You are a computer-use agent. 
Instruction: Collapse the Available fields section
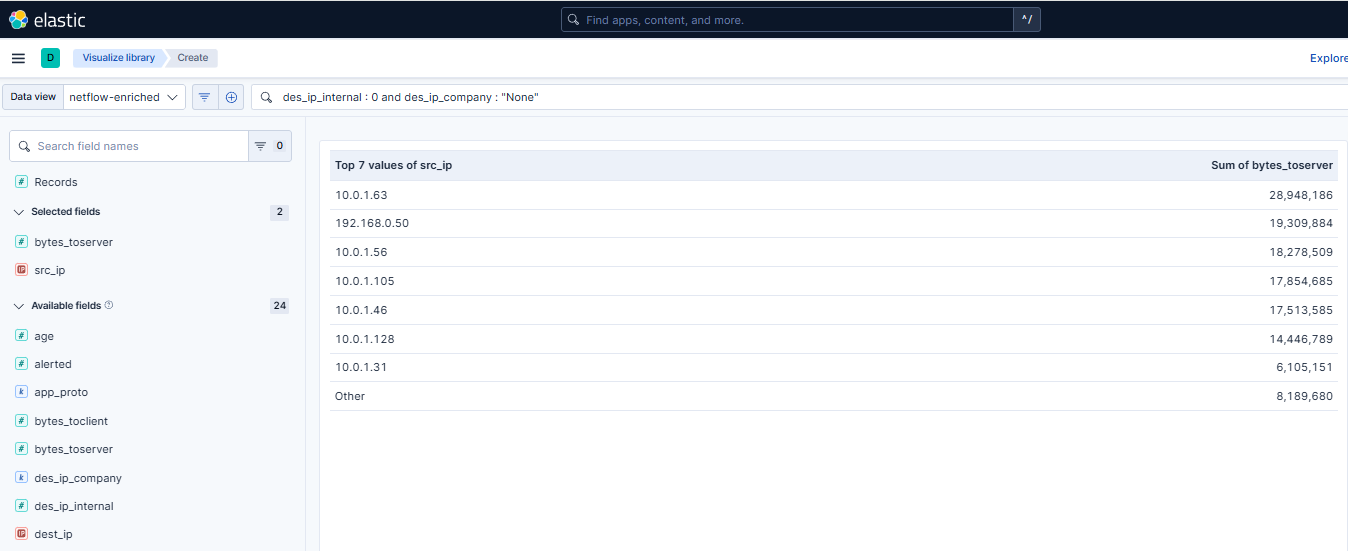pyautogui.click(x=19, y=305)
